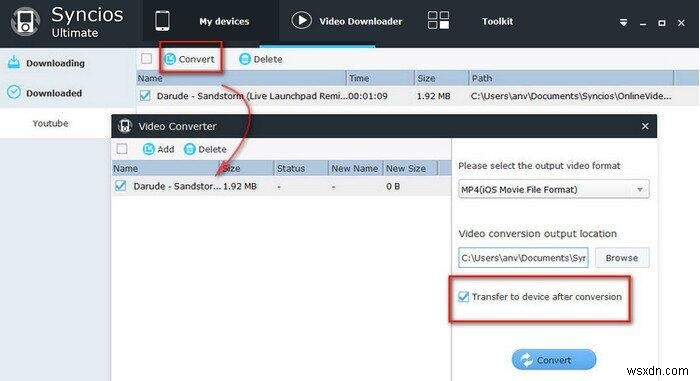Open the Toolkit tab
Viewport: 700px width, 381px height.
pyautogui.click(x=497, y=21)
